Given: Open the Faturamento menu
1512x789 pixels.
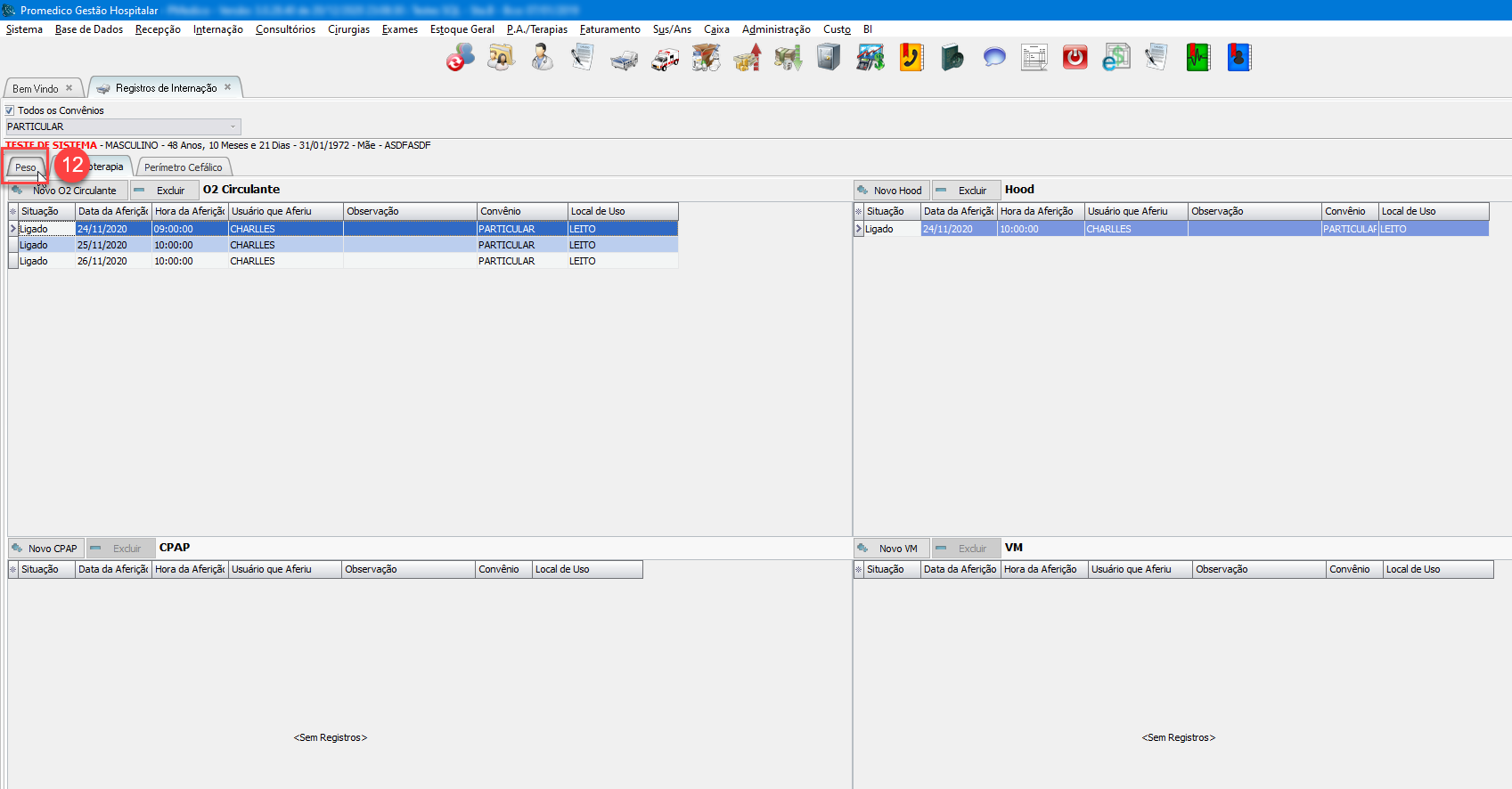Looking at the screenshot, I should 609,29.
